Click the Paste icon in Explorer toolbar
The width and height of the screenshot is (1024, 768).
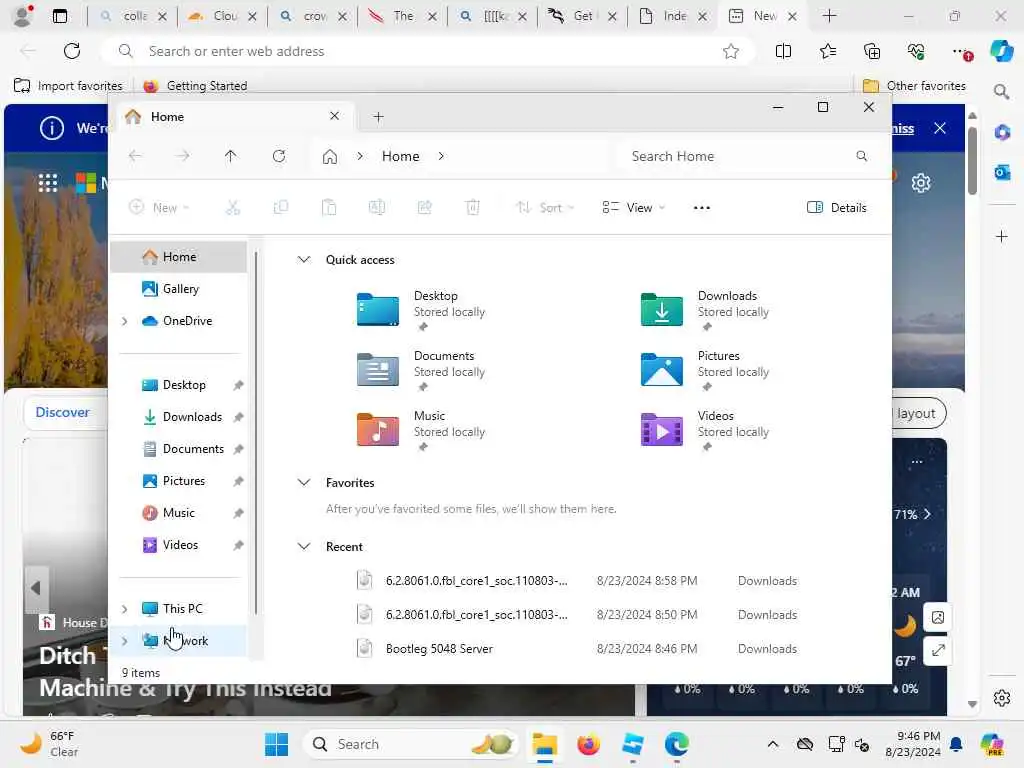tap(328, 208)
